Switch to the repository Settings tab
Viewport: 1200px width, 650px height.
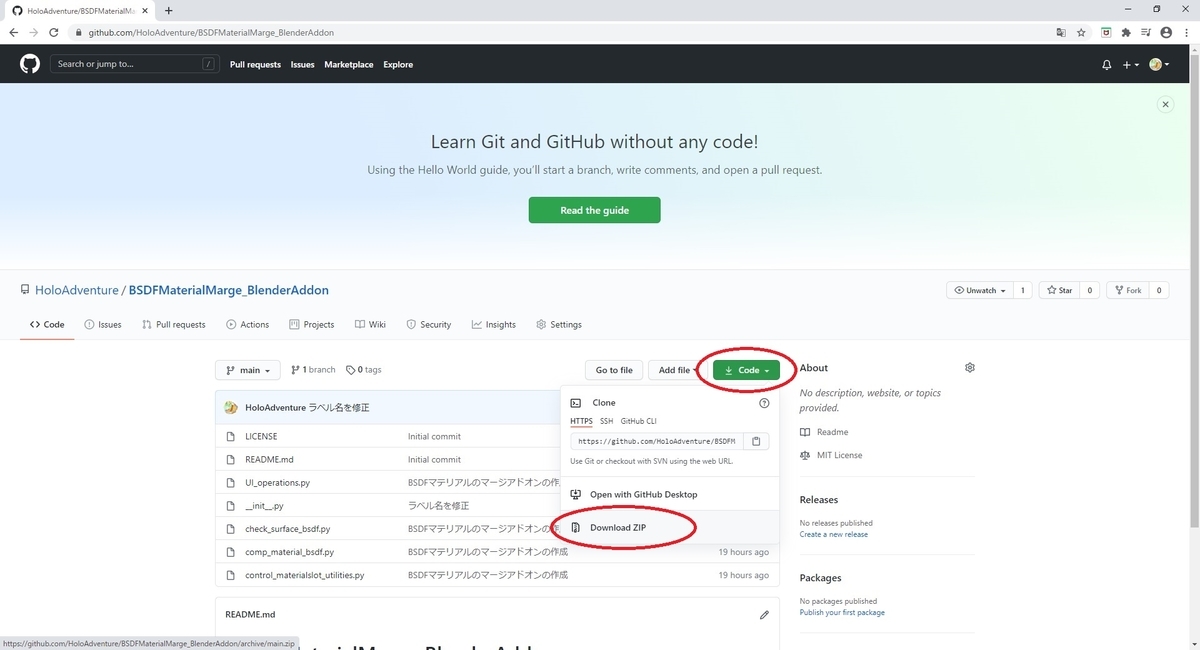559,324
